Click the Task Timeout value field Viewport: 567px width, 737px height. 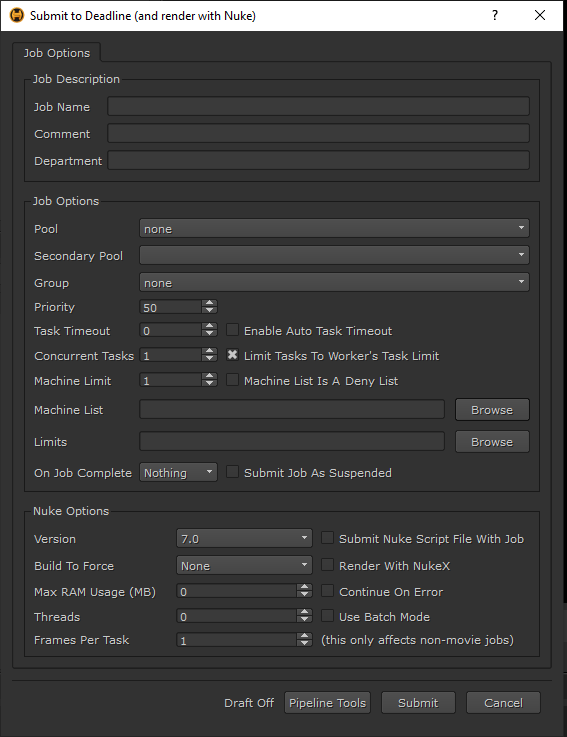coord(171,330)
